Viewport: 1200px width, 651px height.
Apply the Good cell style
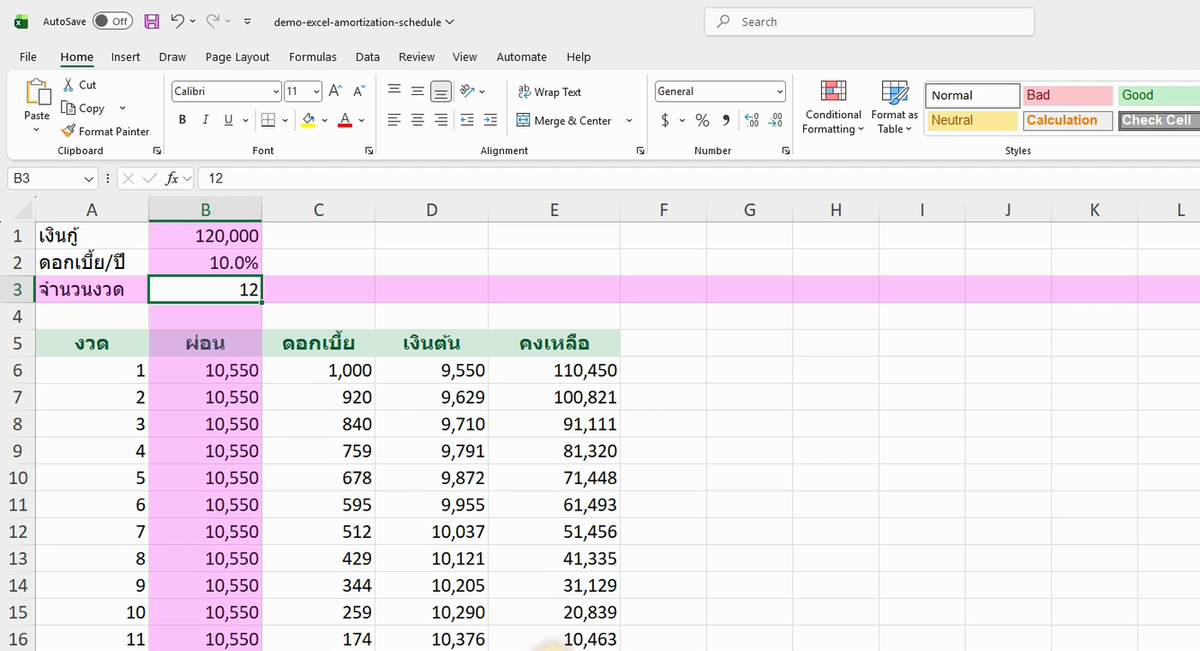(1159, 95)
